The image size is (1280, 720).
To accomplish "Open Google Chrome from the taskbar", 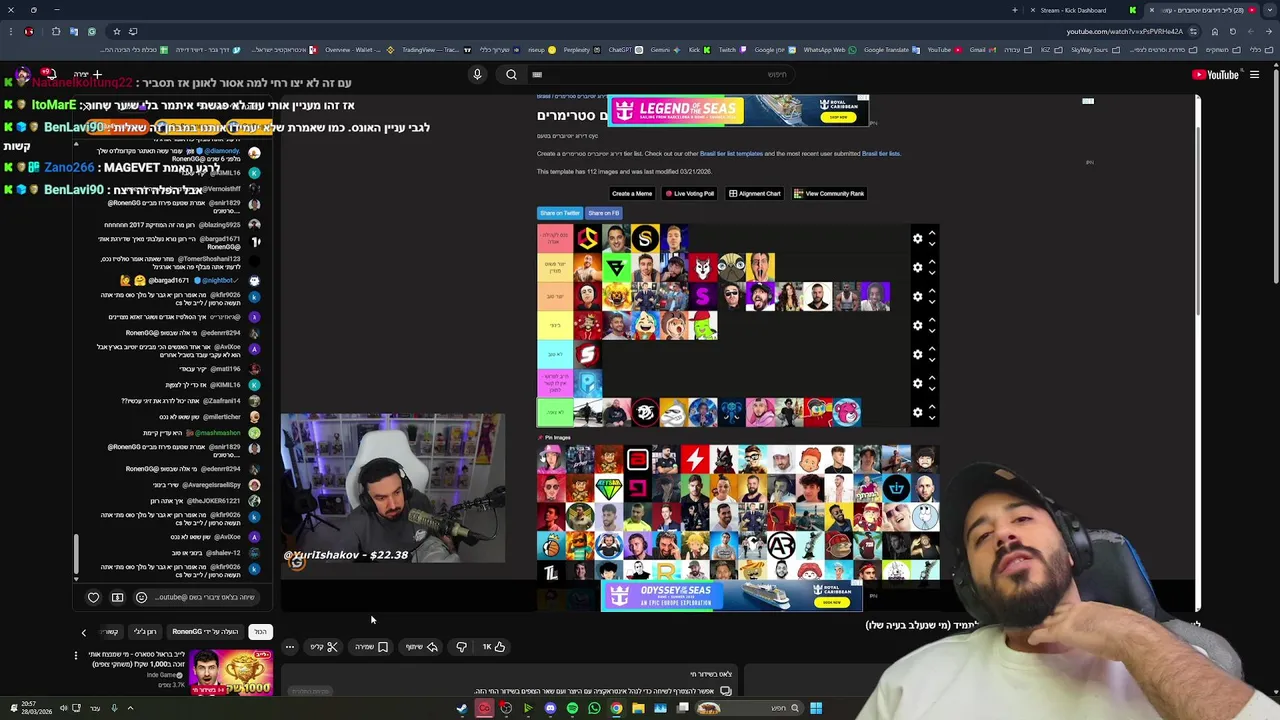I will 616,708.
